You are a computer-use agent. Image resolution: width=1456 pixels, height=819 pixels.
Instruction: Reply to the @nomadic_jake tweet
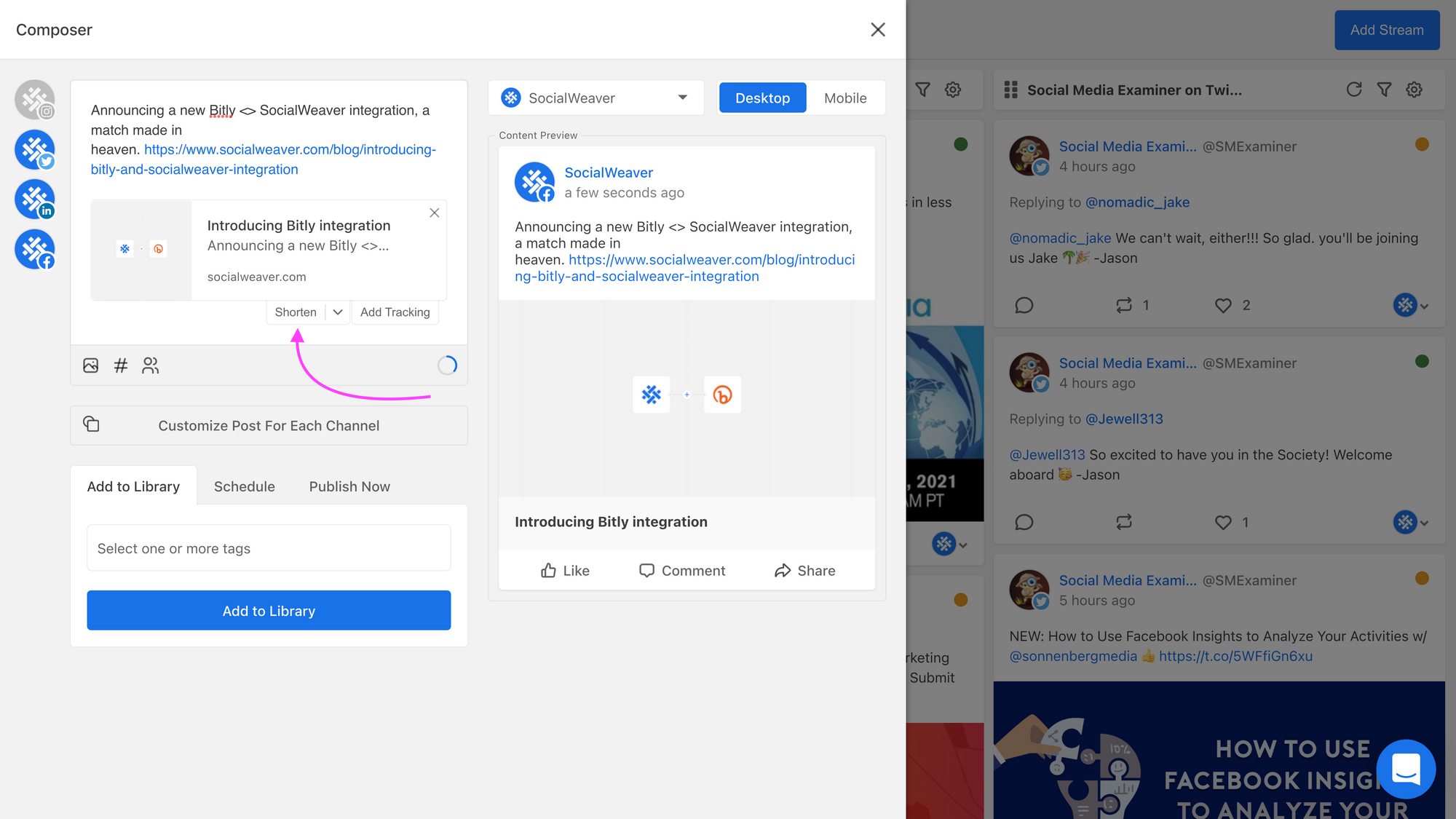point(1024,305)
